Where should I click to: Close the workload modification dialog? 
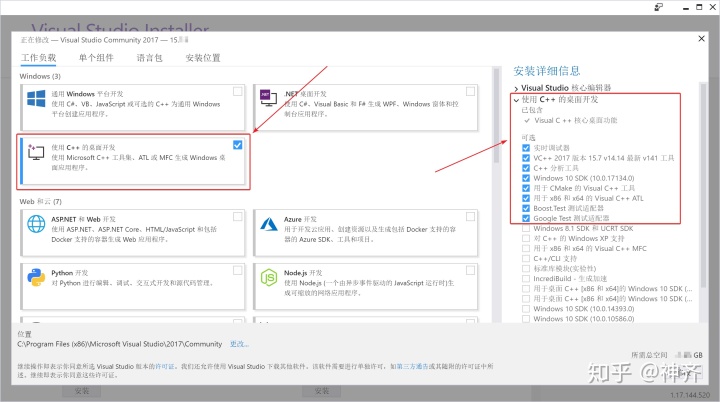pyautogui.click(x=701, y=39)
